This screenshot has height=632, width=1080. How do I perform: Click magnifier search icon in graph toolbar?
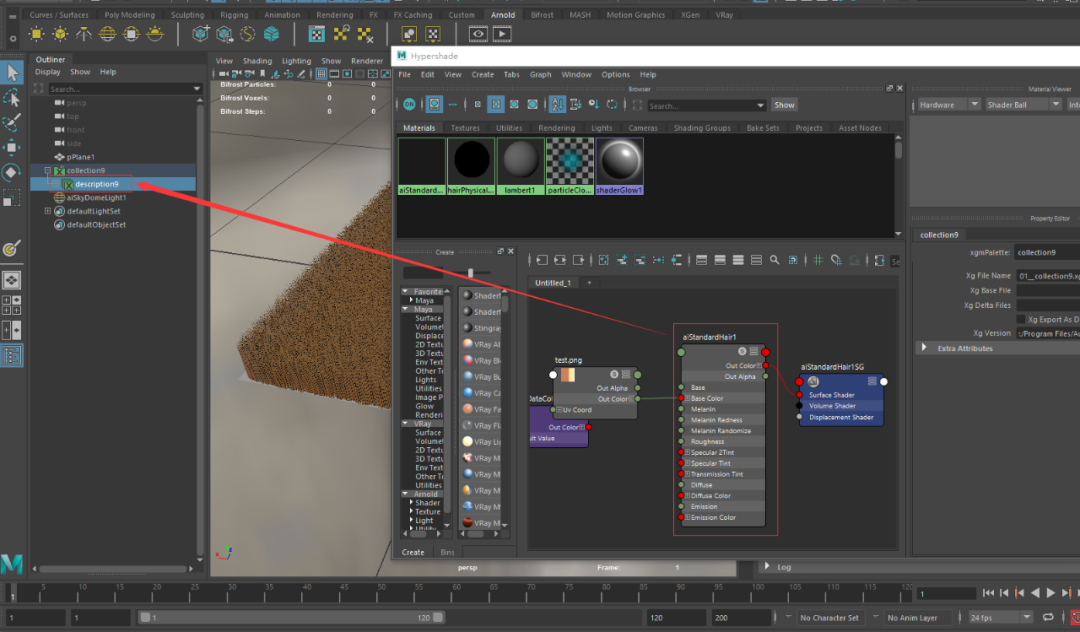[x=774, y=260]
